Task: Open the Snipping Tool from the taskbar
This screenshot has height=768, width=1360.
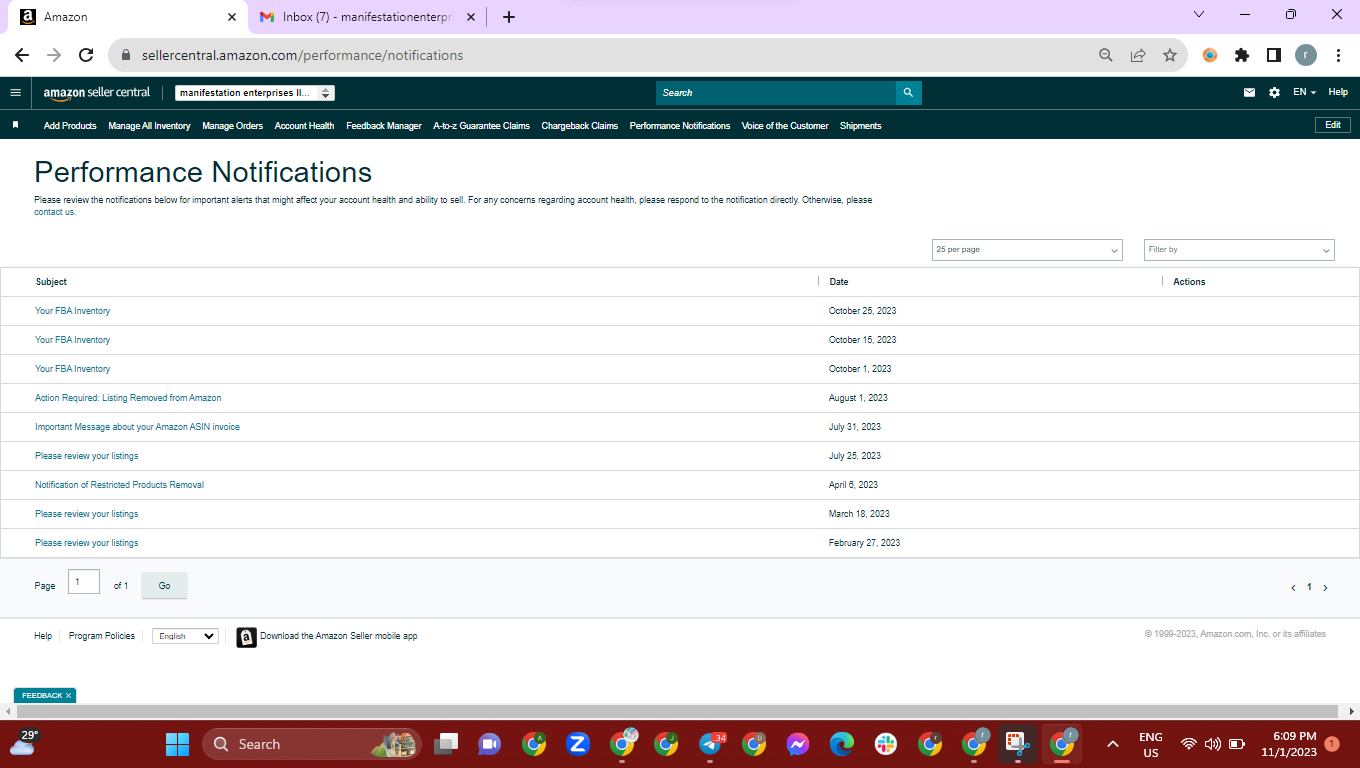Action: click(x=1017, y=744)
